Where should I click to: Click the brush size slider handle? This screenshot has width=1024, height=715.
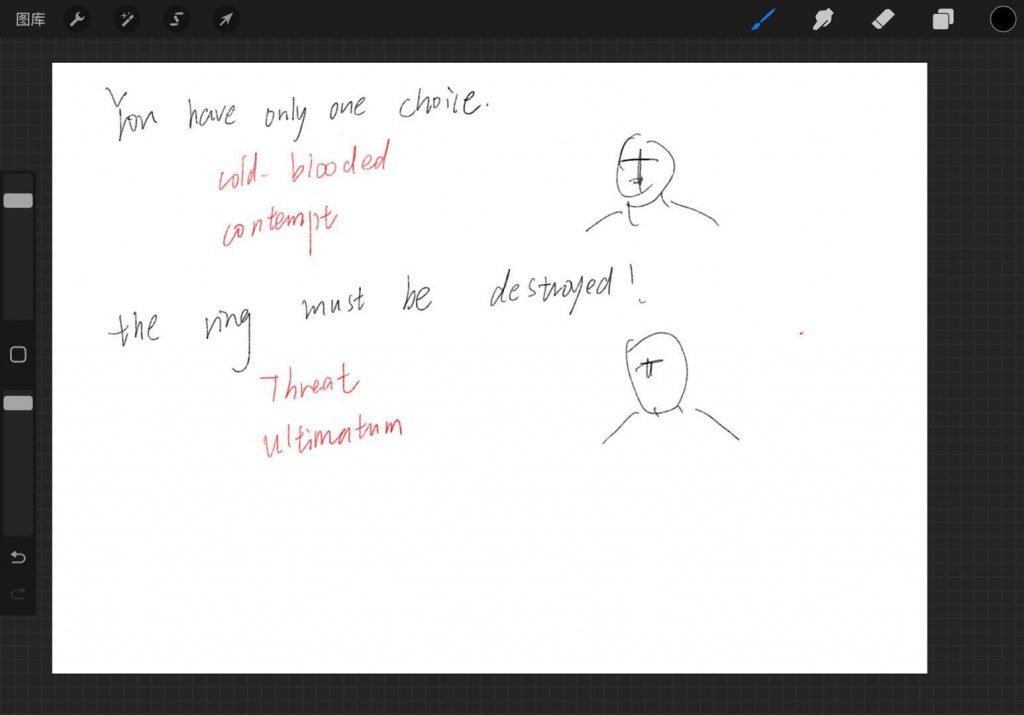pyautogui.click(x=18, y=201)
